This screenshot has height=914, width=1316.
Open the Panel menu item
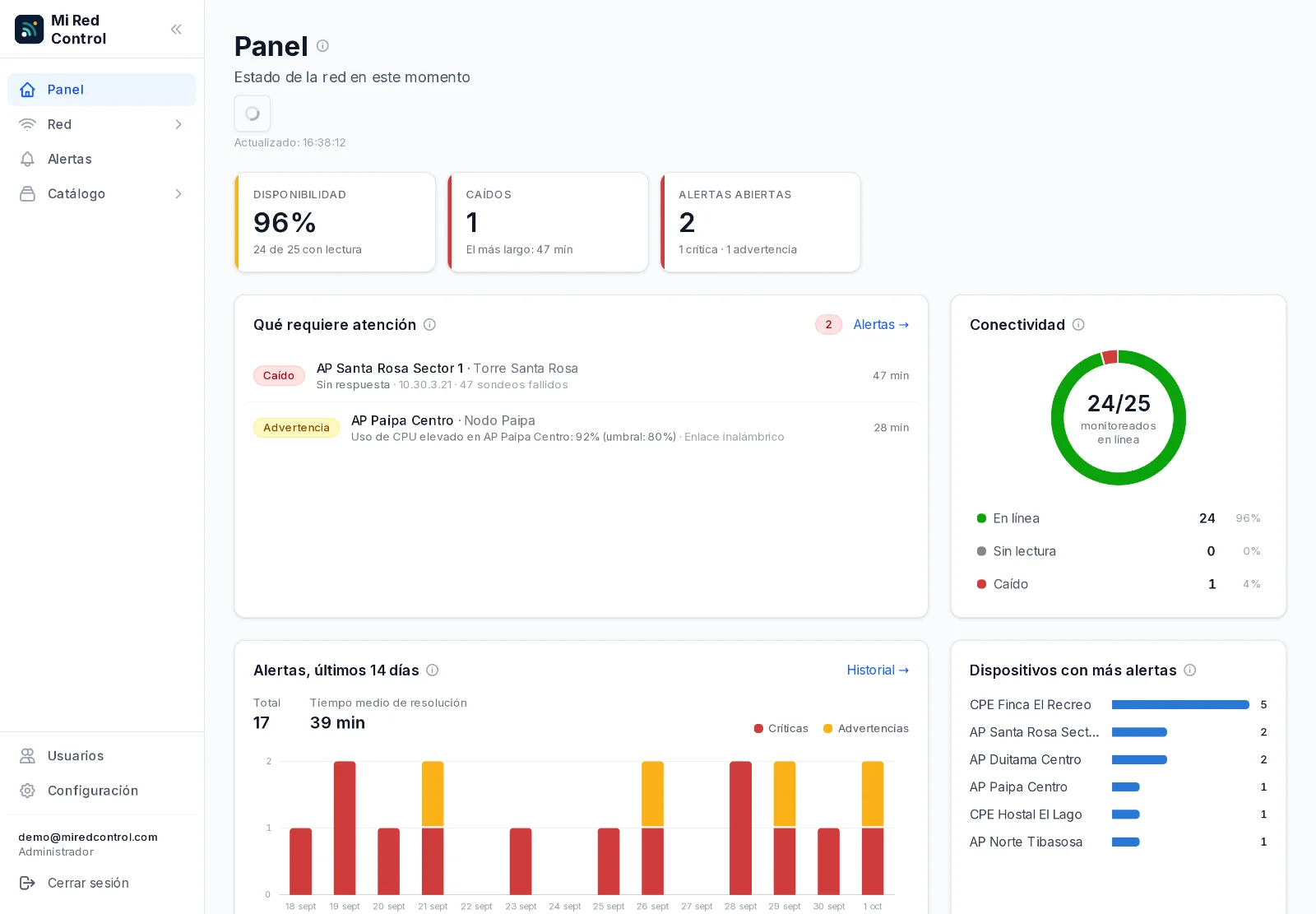coord(102,90)
